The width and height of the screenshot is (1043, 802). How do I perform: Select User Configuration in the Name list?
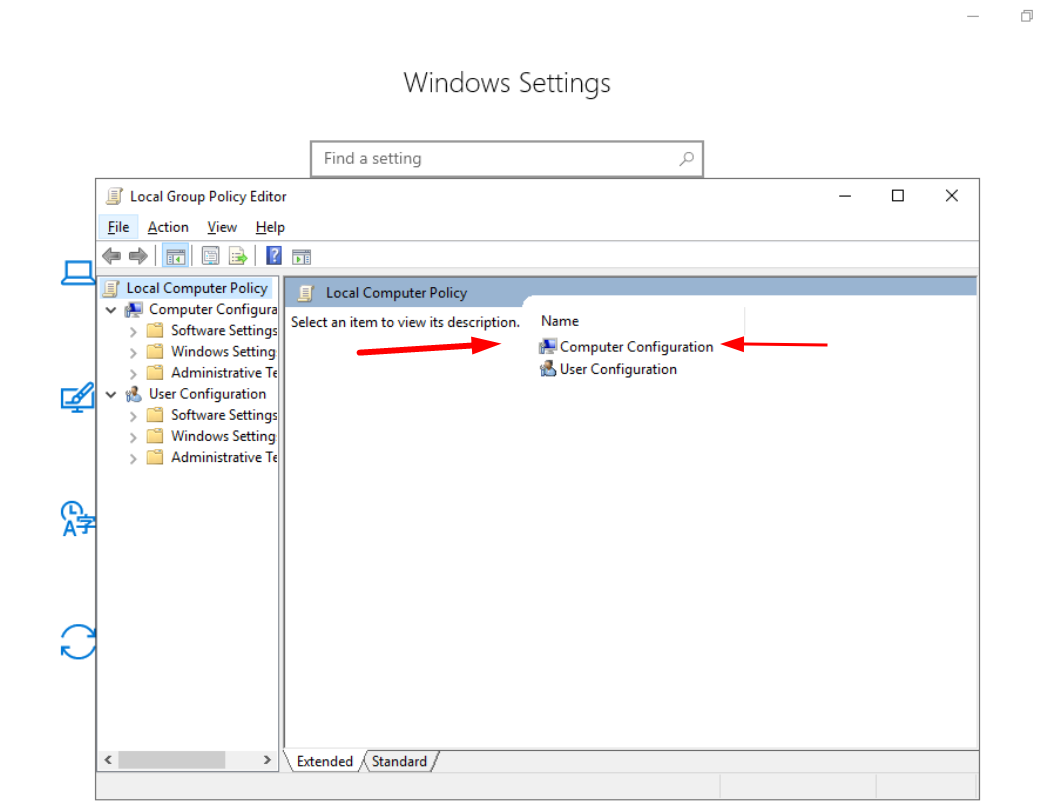pyautogui.click(x=617, y=369)
